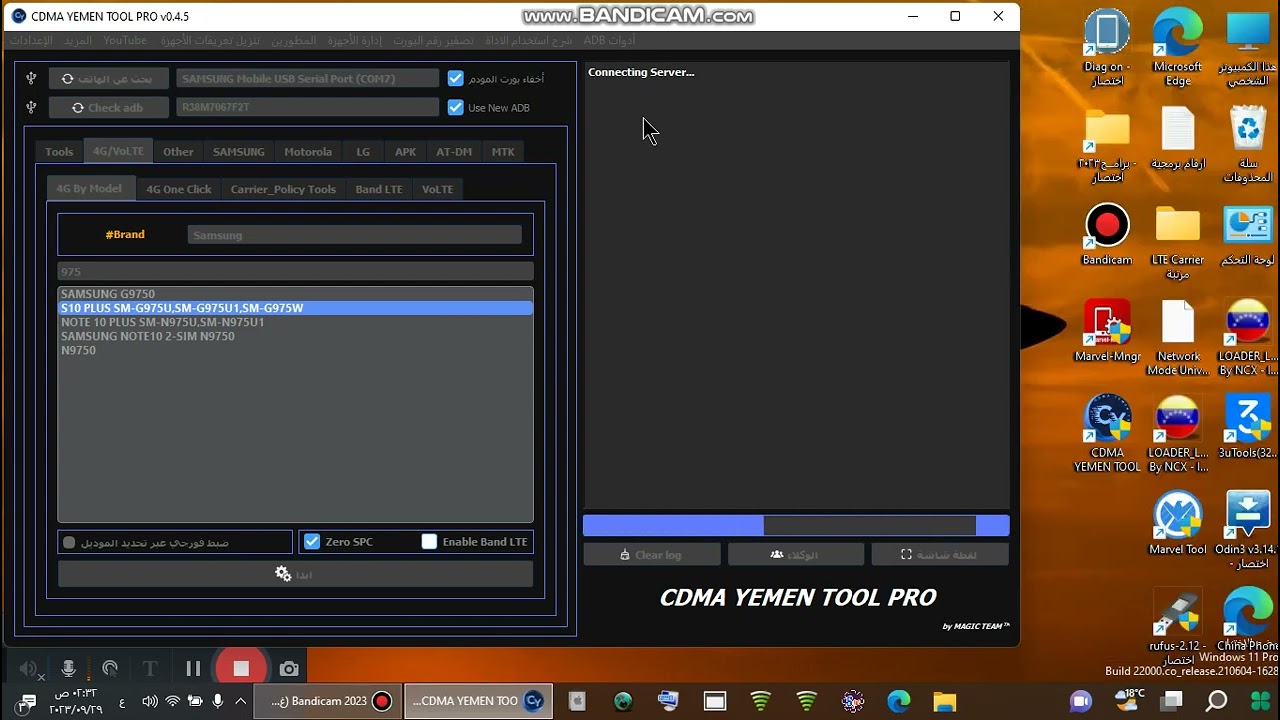
Task: Toggle the Use New ADB checkbox
Action: coord(456,107)
